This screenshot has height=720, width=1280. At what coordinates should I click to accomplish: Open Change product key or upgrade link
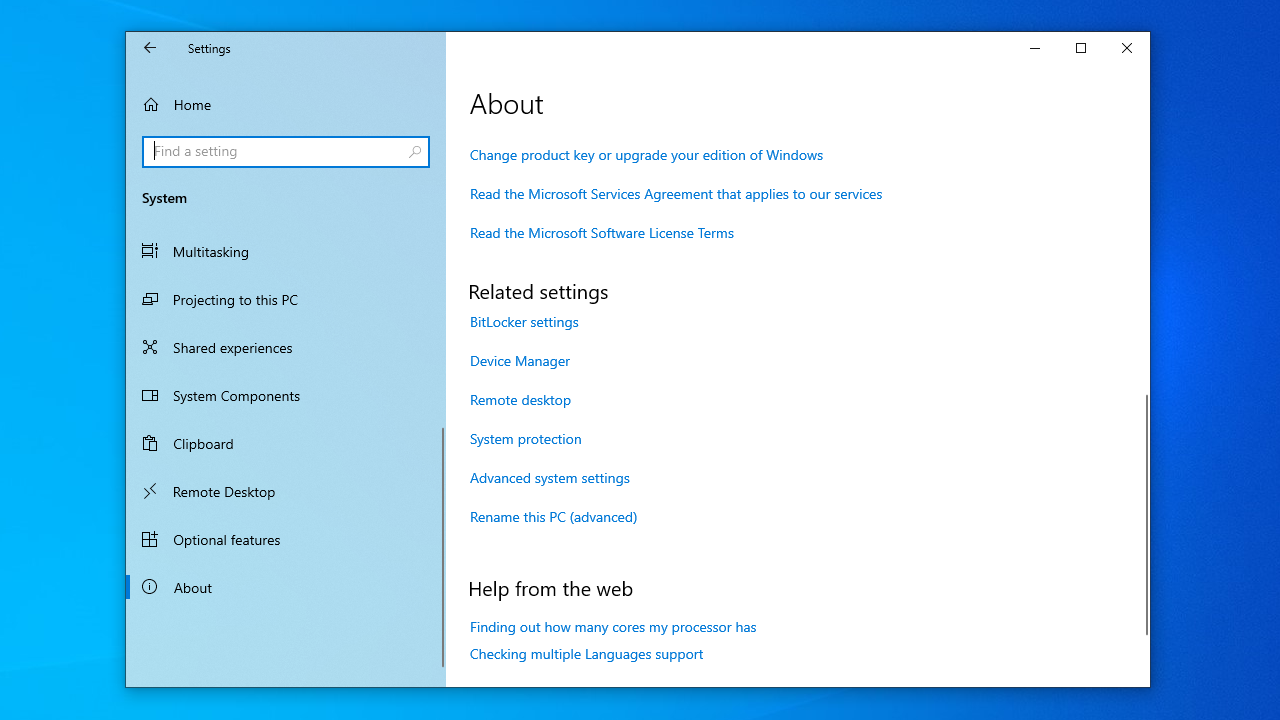click(x=646, y=155)
